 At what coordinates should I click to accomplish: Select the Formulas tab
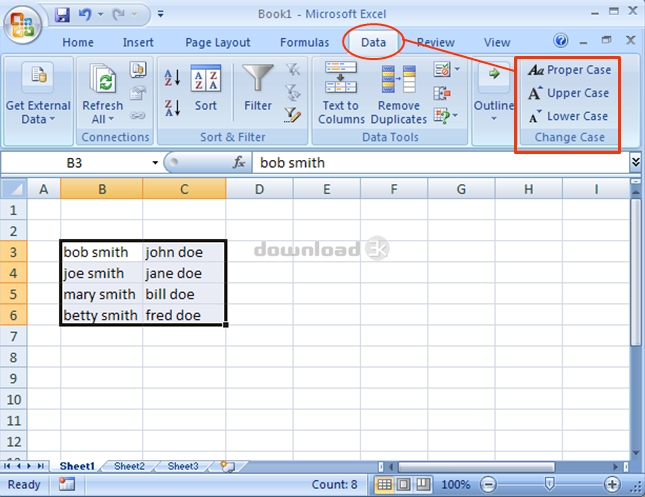click(304, 42)
